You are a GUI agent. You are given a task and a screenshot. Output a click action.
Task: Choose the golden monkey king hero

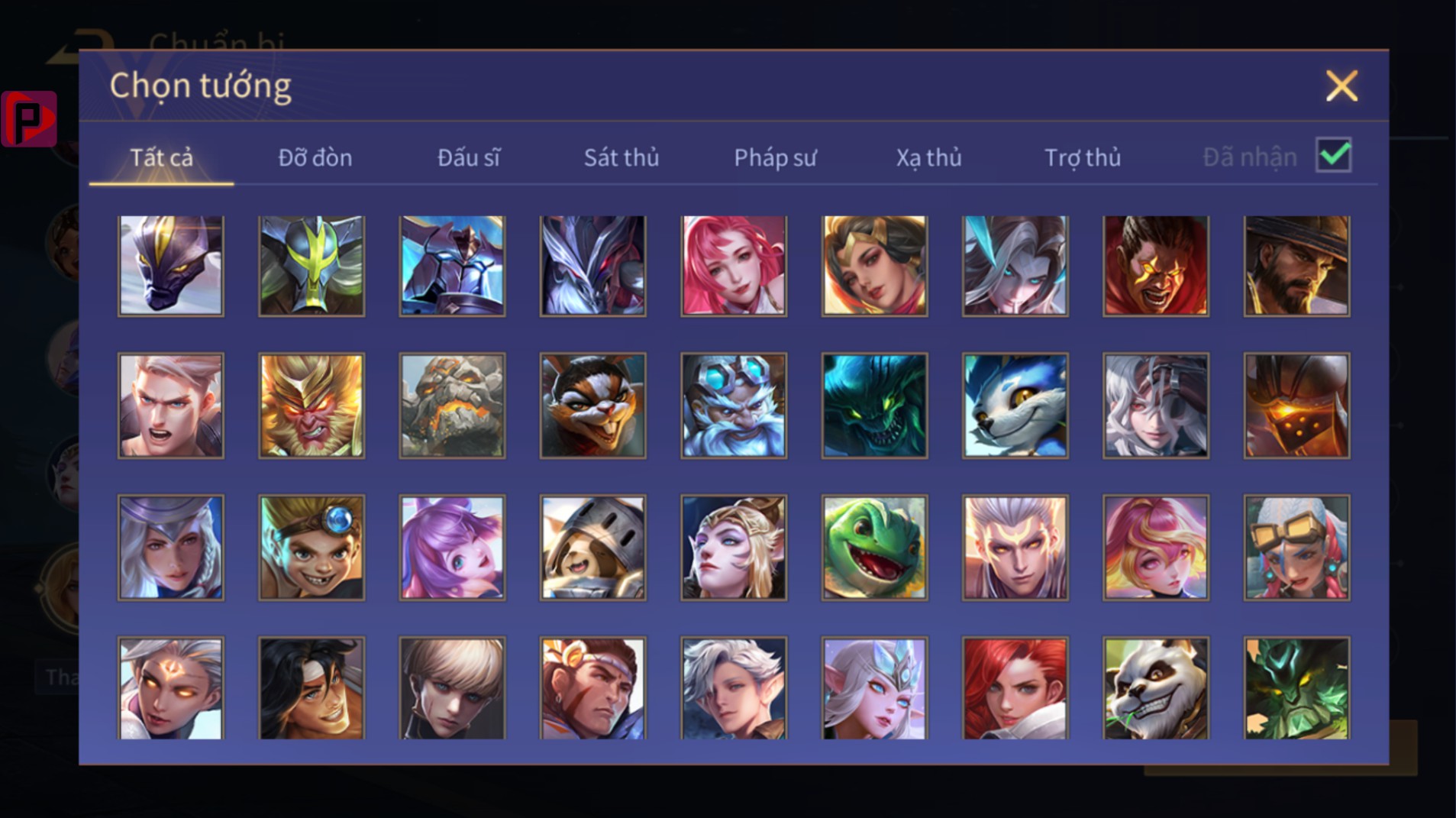[312, 406]
